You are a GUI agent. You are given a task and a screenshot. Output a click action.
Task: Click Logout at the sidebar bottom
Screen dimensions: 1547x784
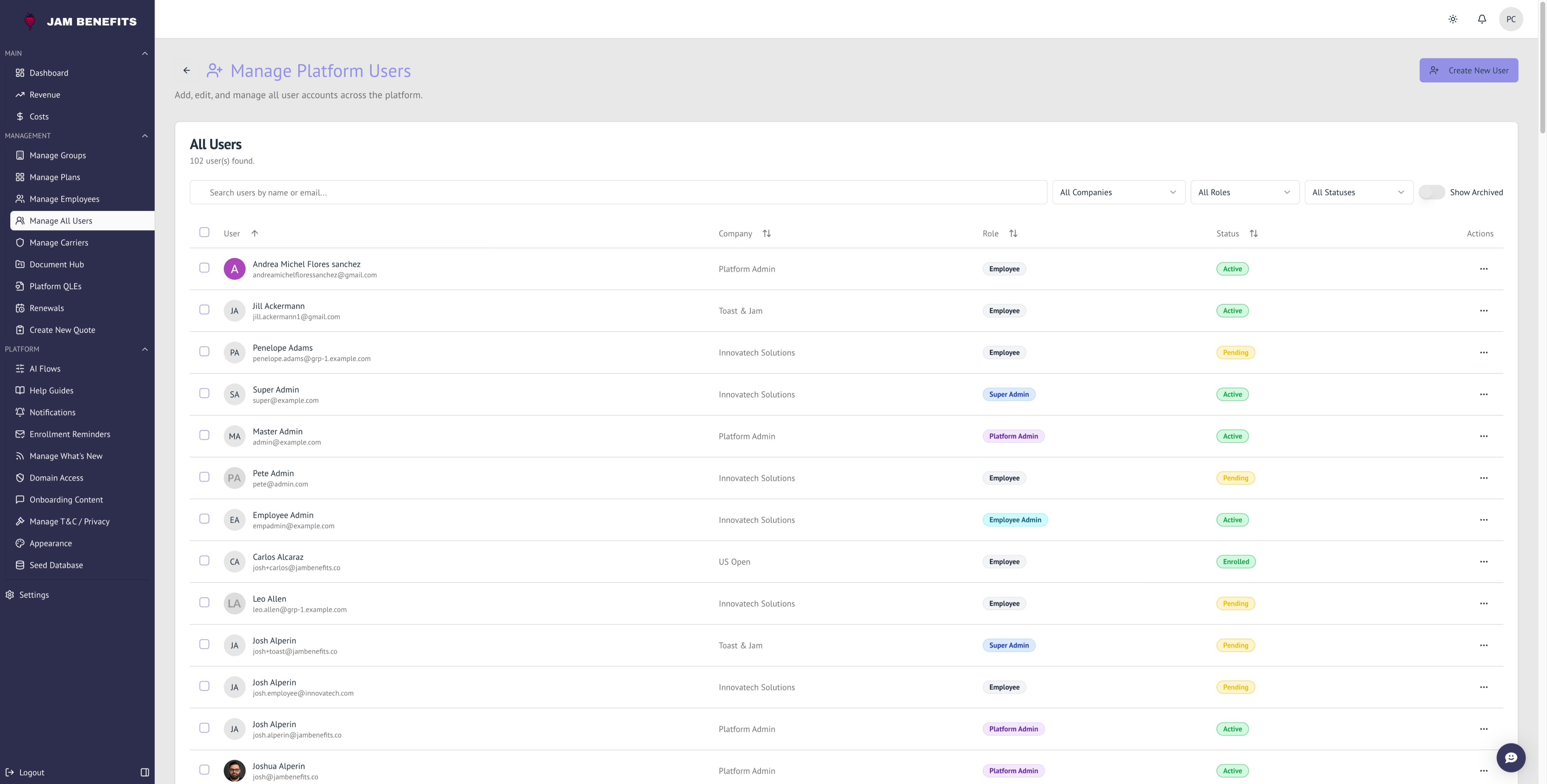point(31,772)
